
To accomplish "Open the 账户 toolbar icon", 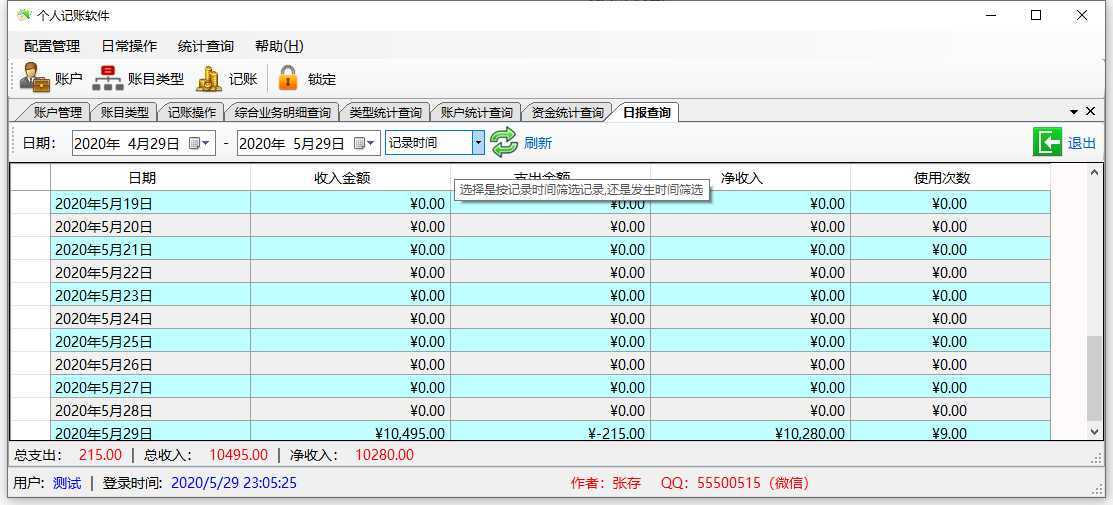I will [34, 78].
